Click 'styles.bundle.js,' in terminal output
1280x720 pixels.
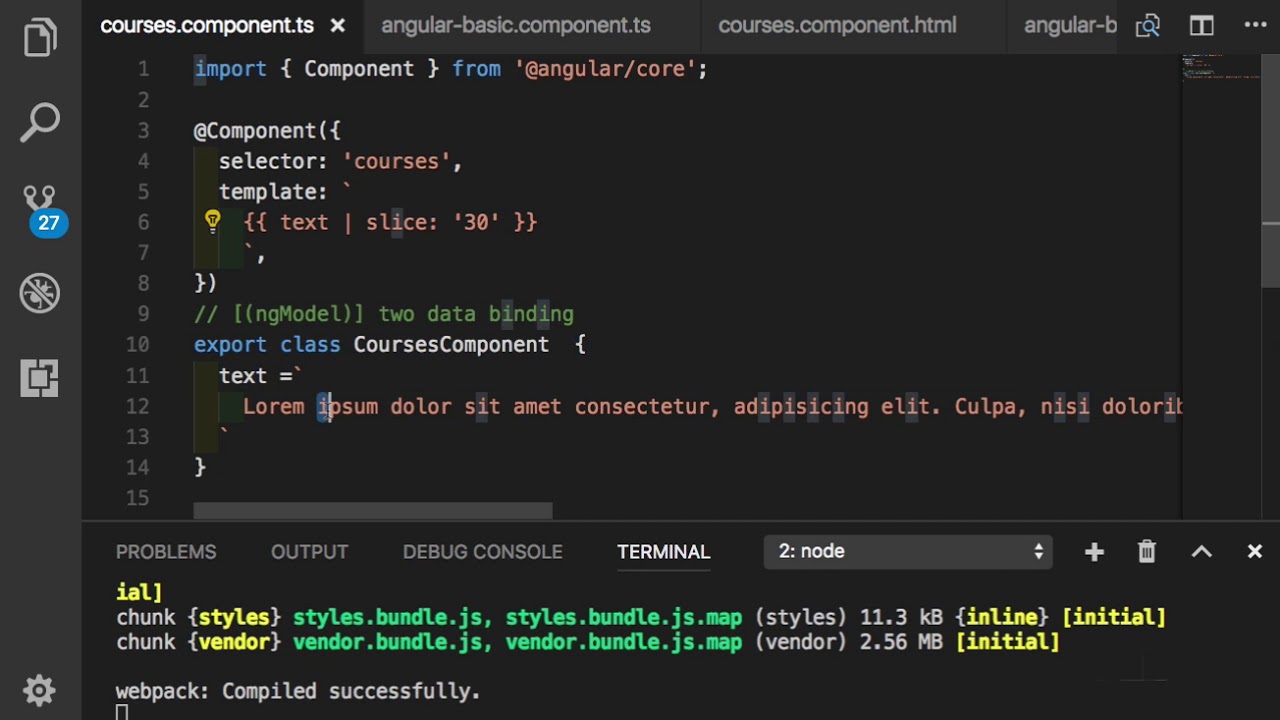click(x=392, y=618)
